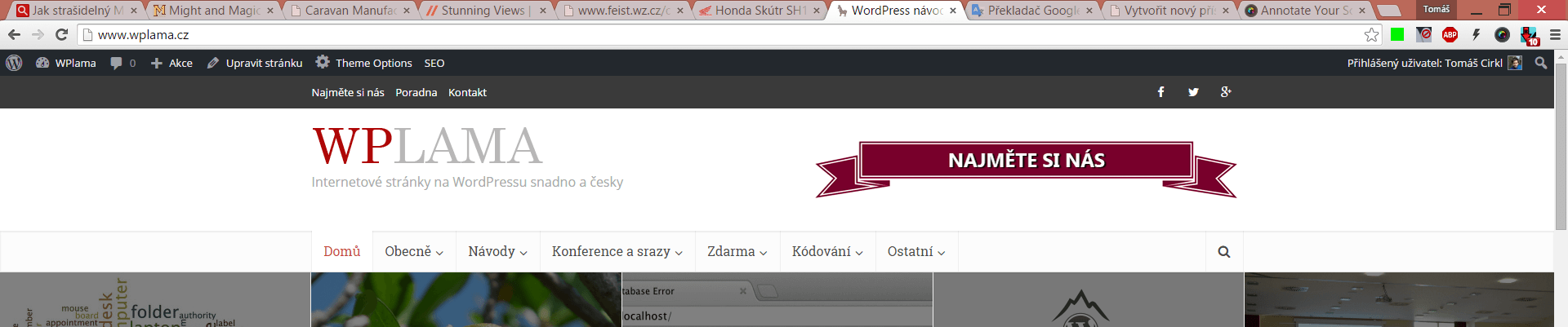Screen dimensions: 1568x327
Task: Expand the Konference a srazy dropdown
Action: coord(617,251)
